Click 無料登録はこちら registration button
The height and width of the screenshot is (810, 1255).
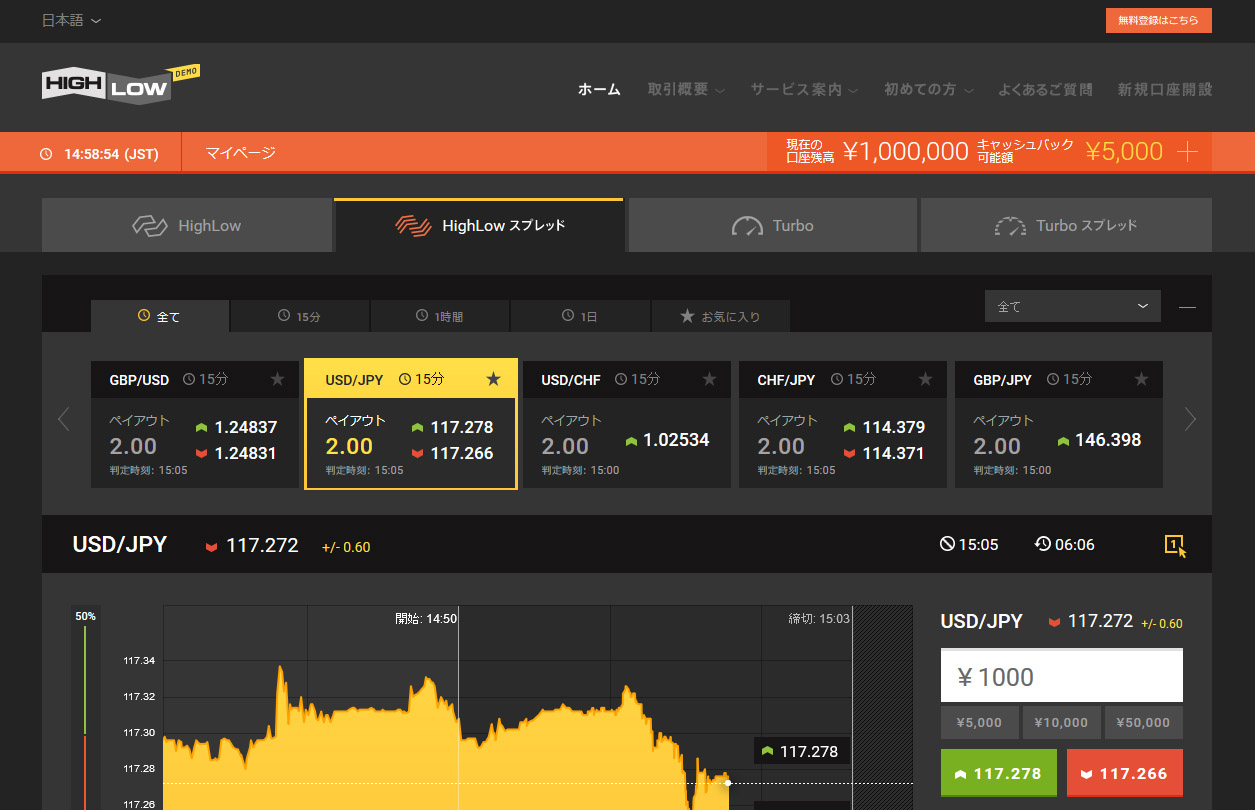(x=1158, y=20)
